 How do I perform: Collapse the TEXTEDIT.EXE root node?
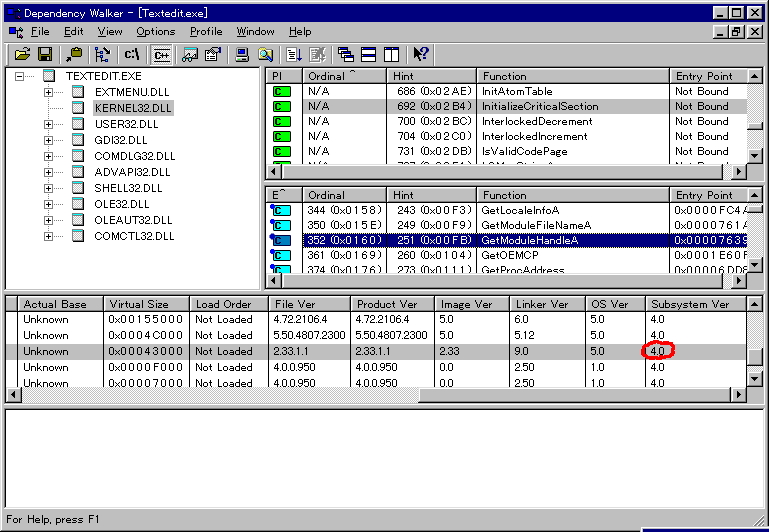19,76
